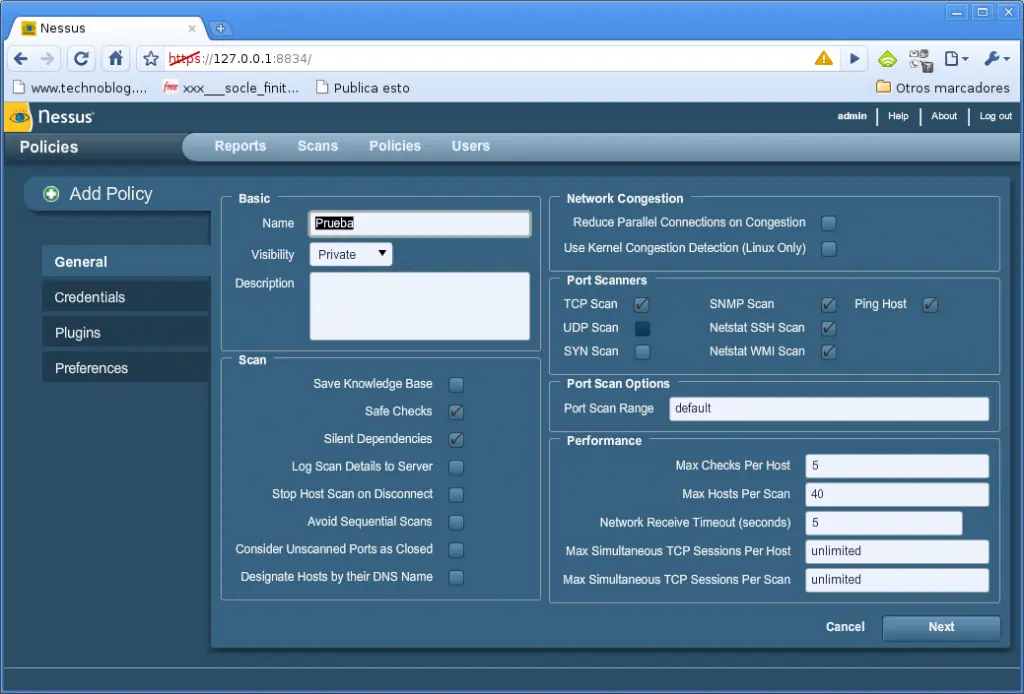Viewport: 1024px width, 694px height.
Task: Uncheck Netstat WMI Scan checkbox
Action: pyautogui.click(x=828, y=353)
